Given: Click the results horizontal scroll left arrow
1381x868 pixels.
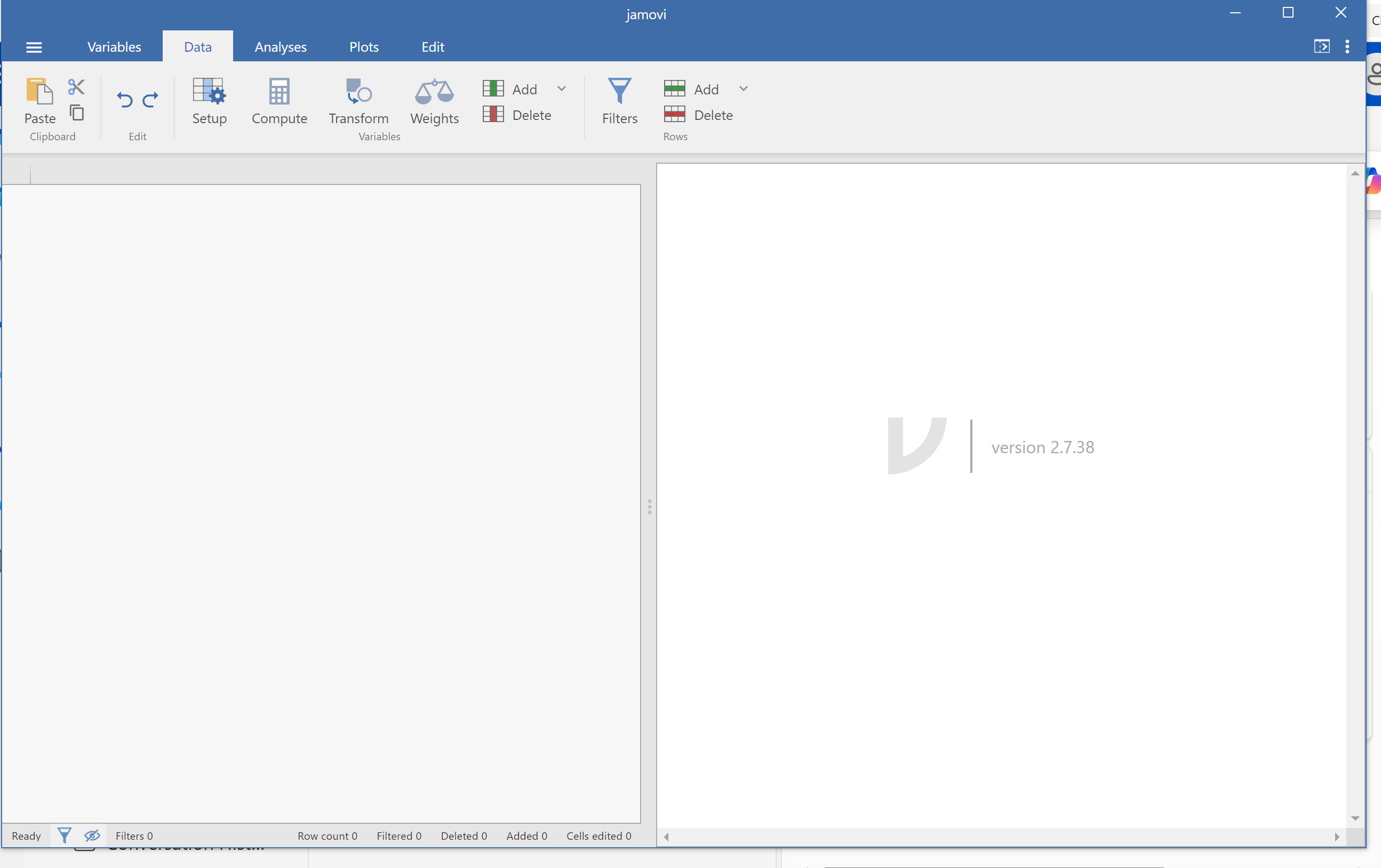Looking at the screenshot, I should tap(666, 837).
